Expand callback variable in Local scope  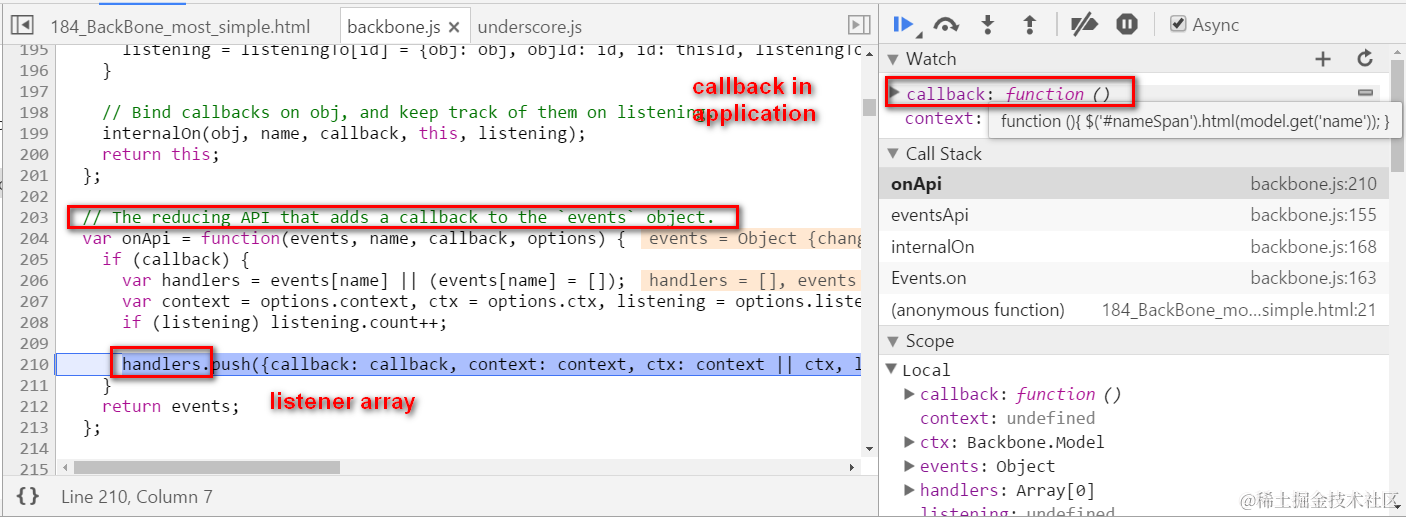(910, 394)
